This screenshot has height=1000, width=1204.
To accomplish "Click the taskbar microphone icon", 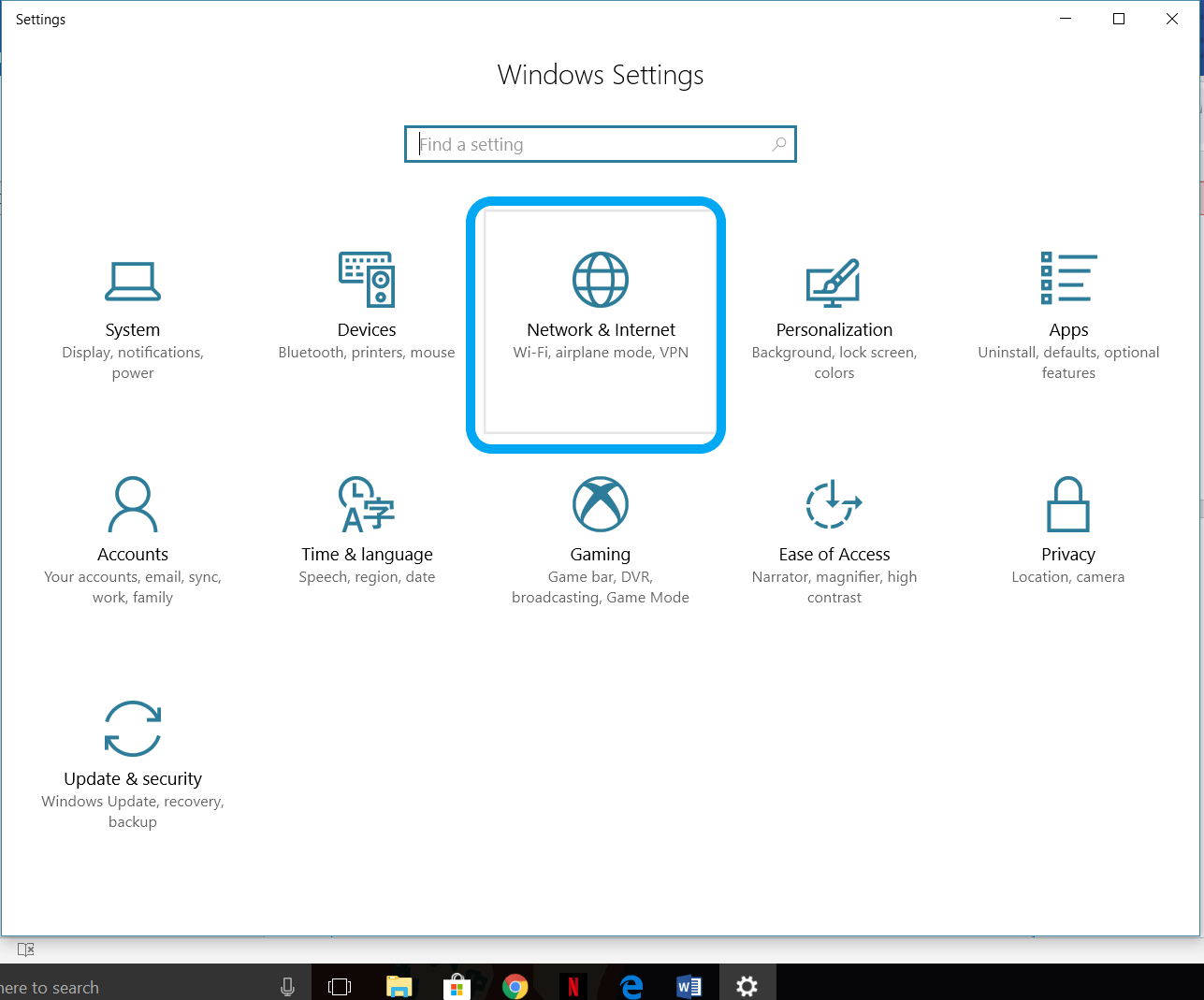I will pos(288,986).
